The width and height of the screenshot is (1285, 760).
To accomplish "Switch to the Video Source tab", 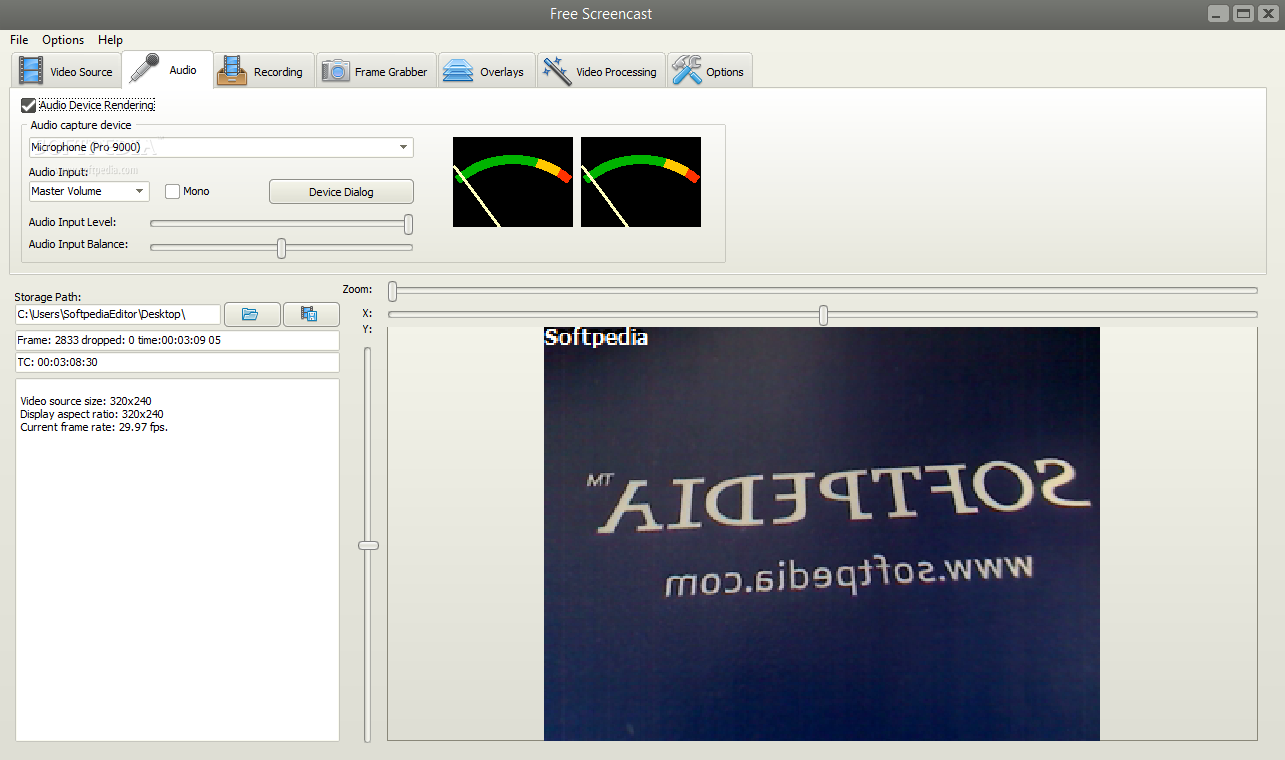I will click(67, 71).
